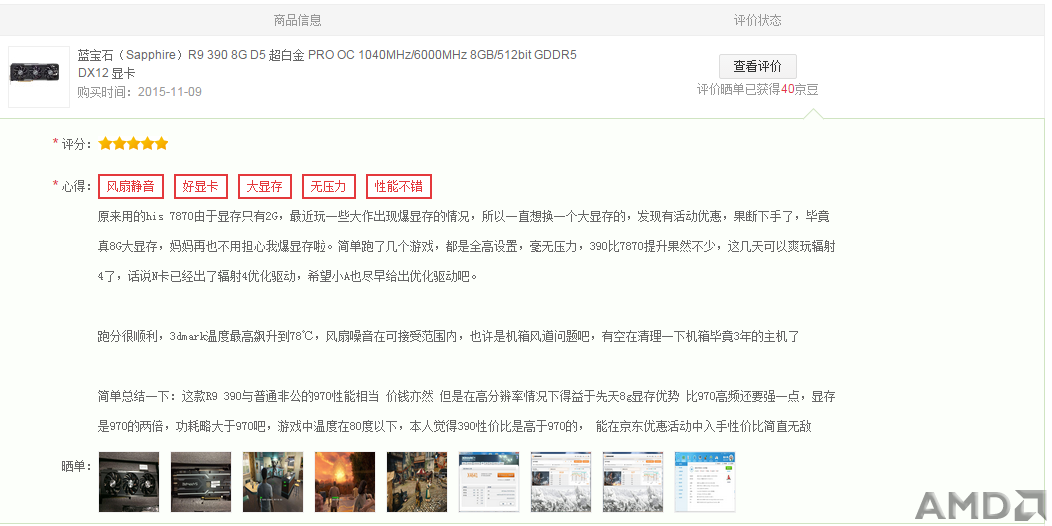Open the Sapphire R9 390 product title link

[x=327, y=64]
